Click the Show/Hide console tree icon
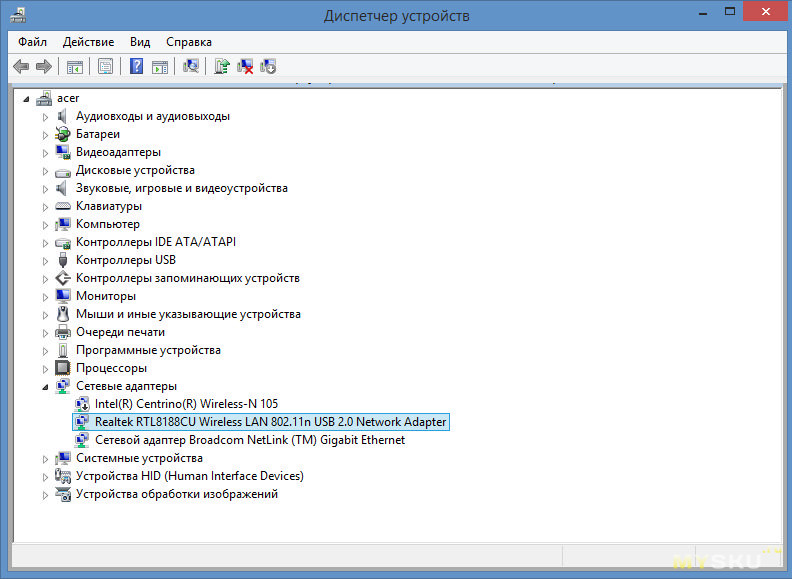Image resolution: width=792 pixels, height=579 pixels. tap(74, 66)
